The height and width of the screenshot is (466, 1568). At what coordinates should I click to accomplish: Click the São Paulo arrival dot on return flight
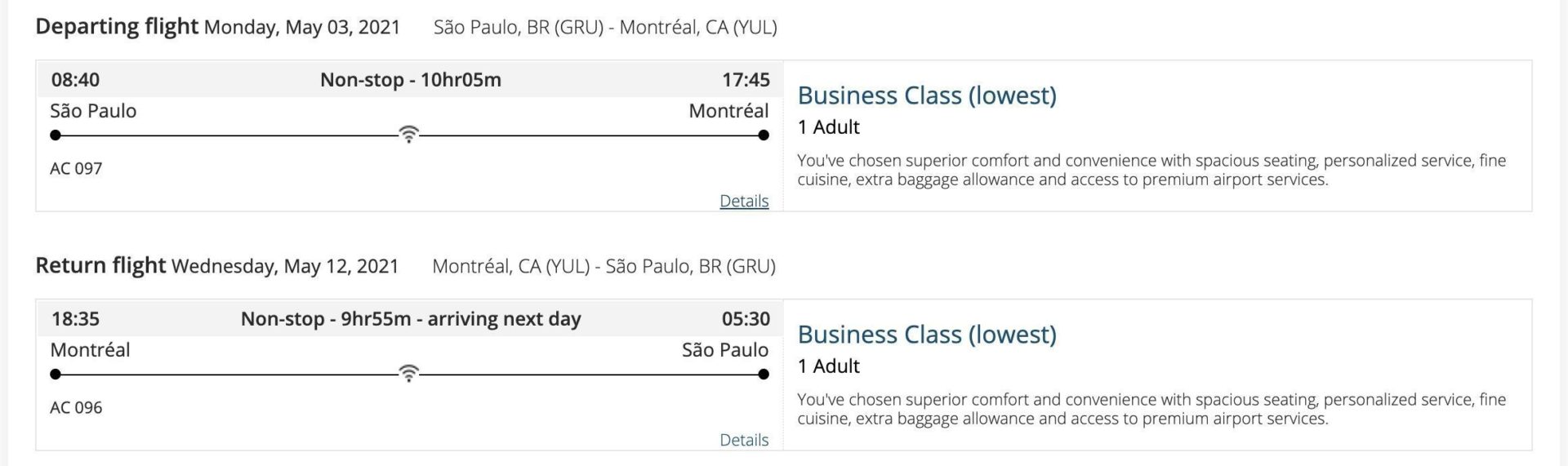(764, 375)
